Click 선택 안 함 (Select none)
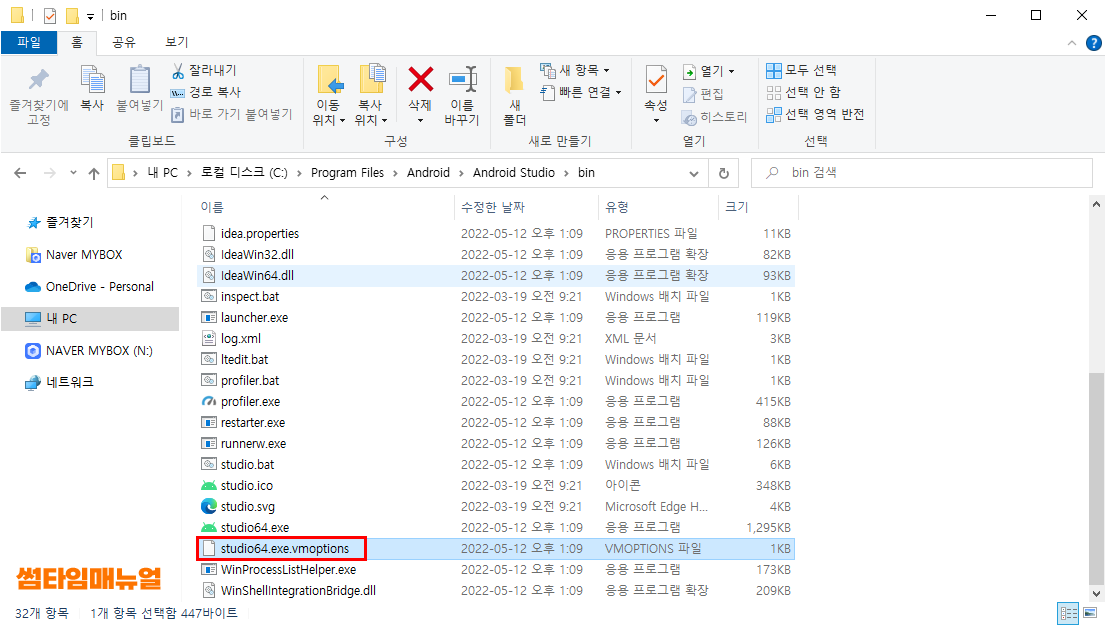The width and height of the screenshot is (1106, 626). click(804, 92)
